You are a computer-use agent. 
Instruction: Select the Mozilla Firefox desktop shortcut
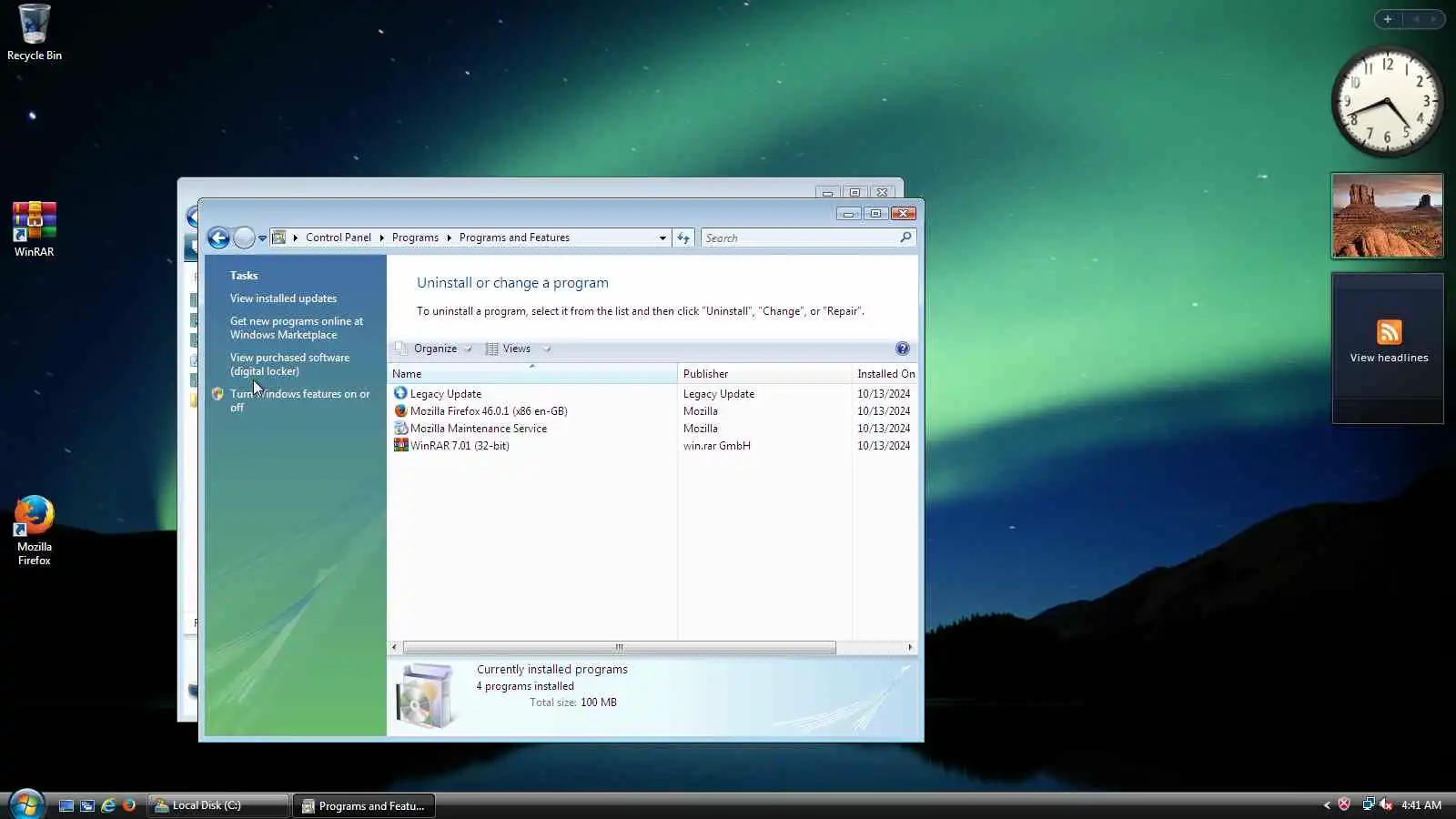(35, 531)
